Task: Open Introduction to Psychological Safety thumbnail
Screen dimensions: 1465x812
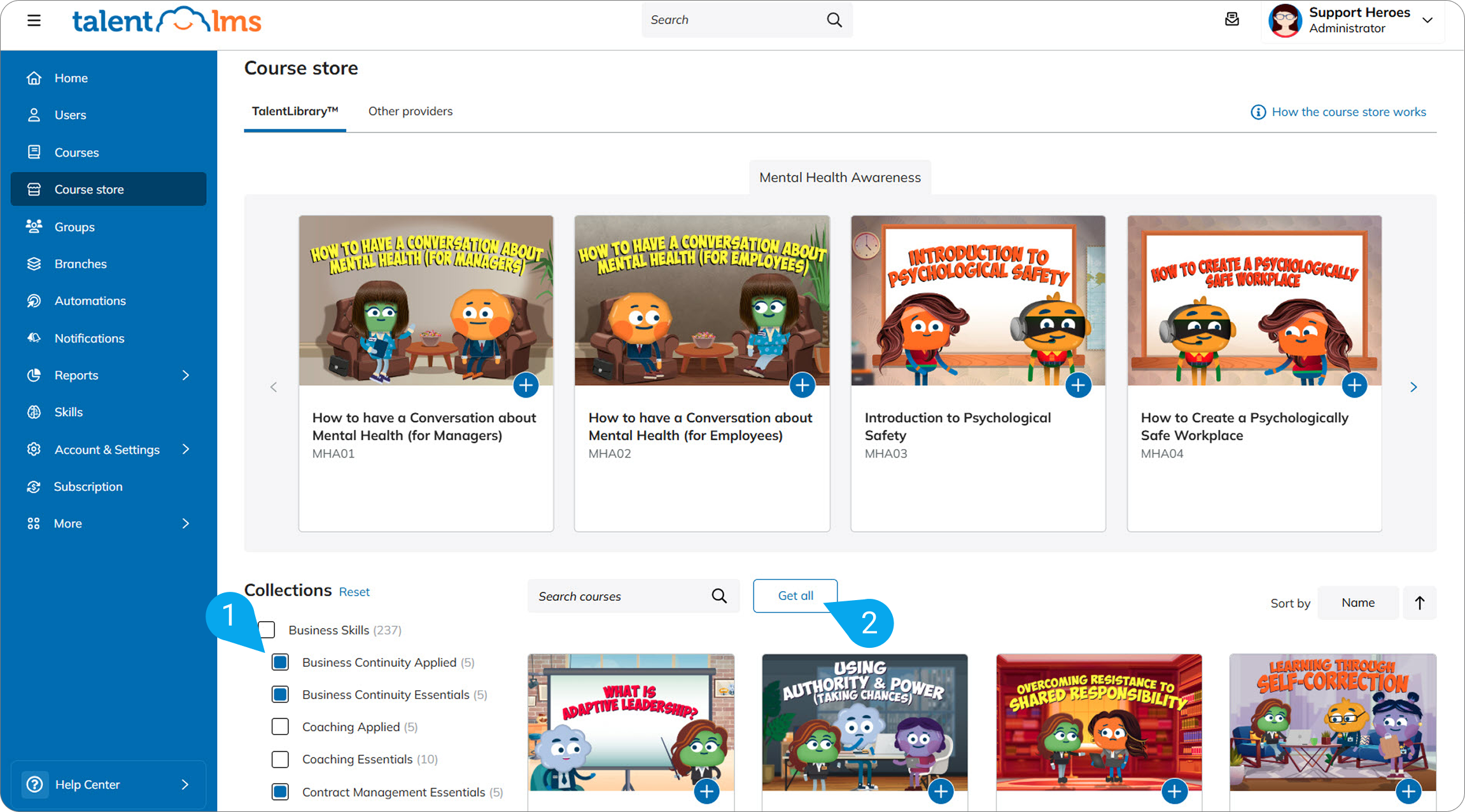Action: click(978, 300)
